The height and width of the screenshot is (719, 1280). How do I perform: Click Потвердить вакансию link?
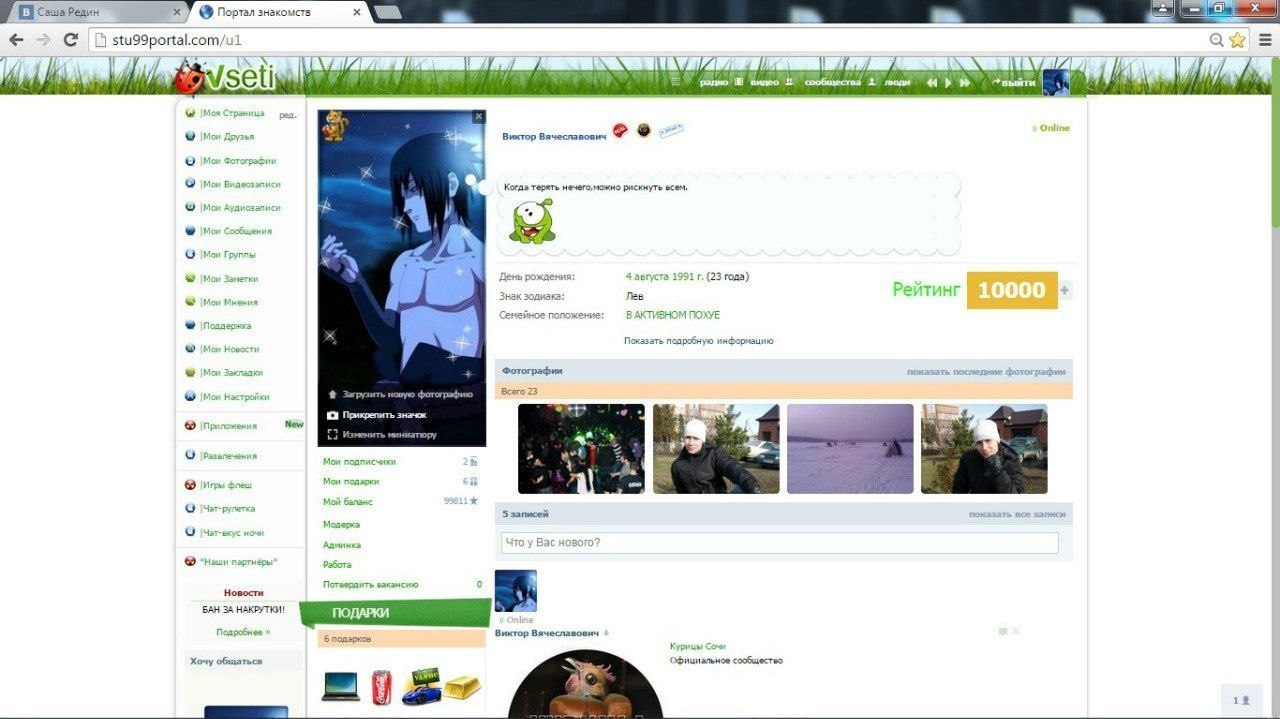[371, 585]
